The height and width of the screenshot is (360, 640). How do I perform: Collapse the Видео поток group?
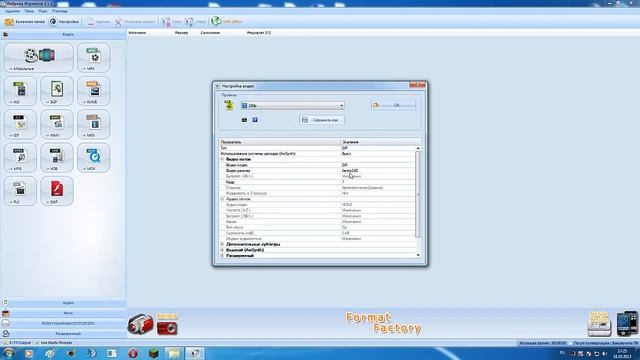pyautogui.click(x=222, y=159)
